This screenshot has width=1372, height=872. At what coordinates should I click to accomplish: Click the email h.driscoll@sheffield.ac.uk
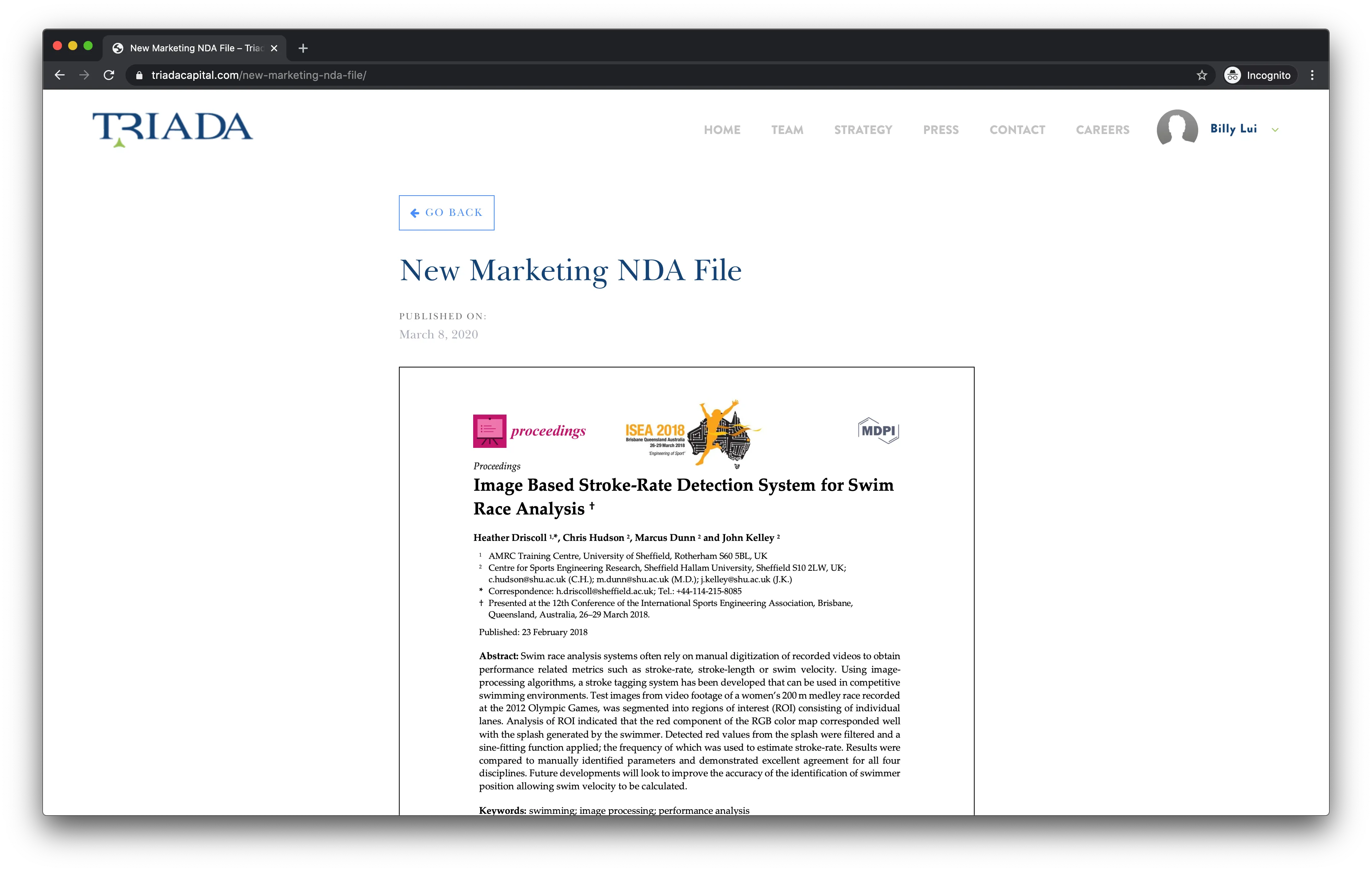pyautogui.click(x=605, y=592)
